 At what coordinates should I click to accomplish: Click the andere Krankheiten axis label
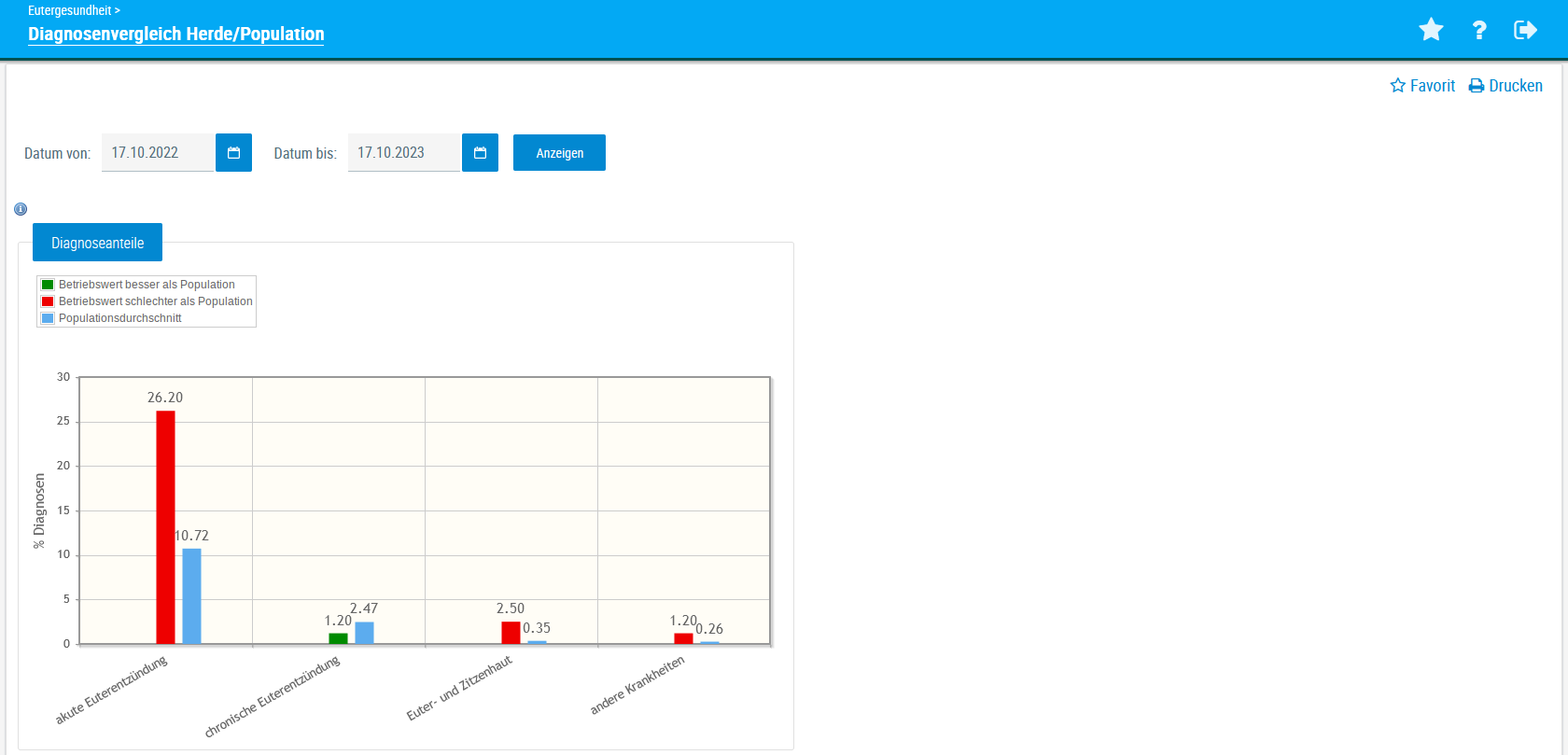click(x=637, y=685)
